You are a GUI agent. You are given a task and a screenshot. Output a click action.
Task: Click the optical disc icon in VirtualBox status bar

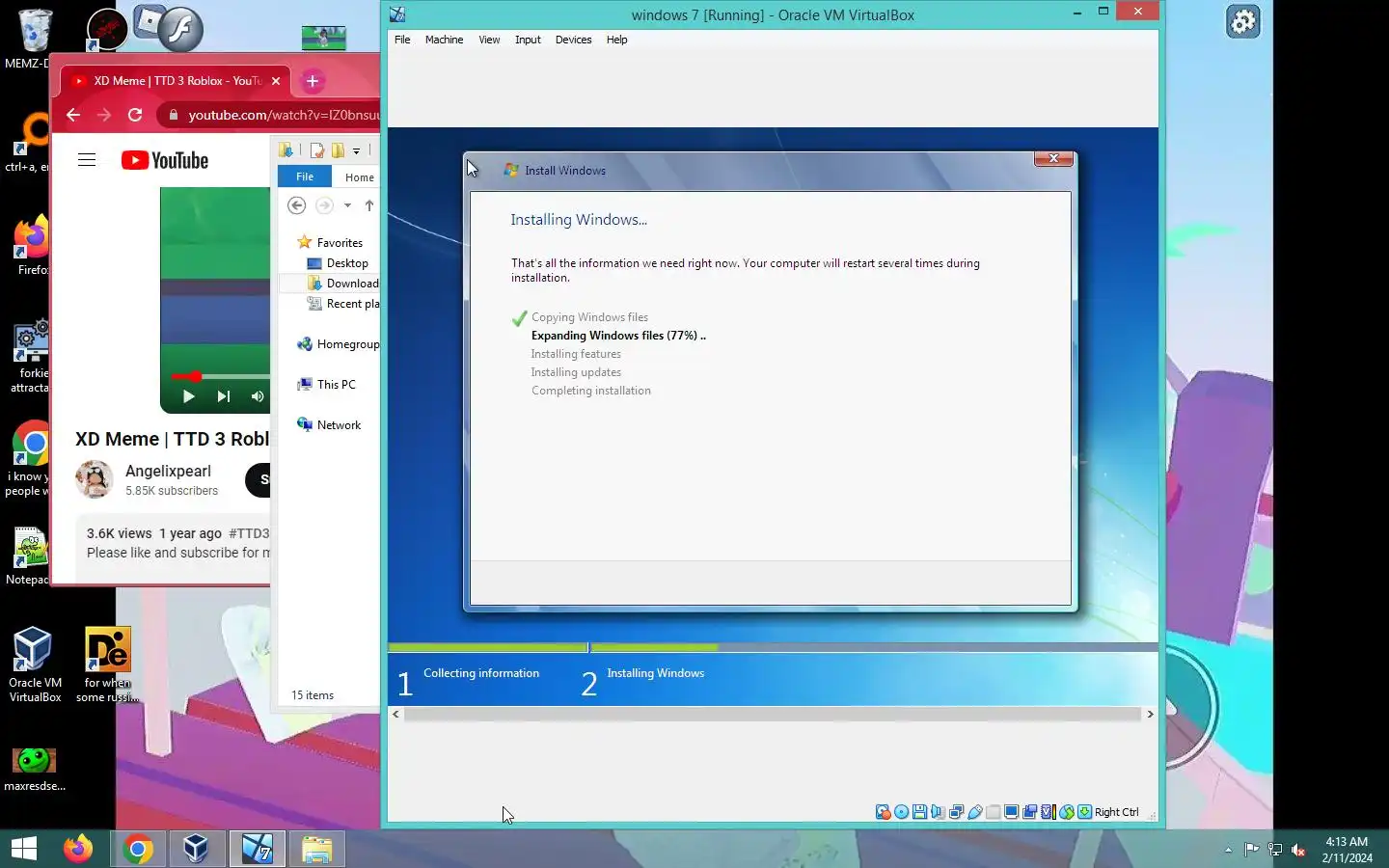point(901,812)
